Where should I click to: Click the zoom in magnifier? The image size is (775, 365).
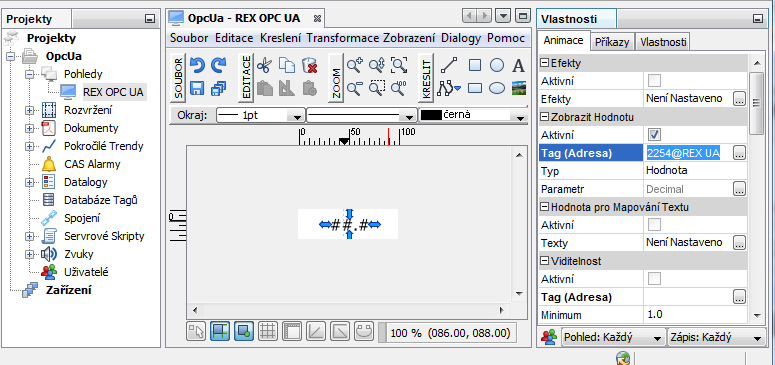(x=354, y=65)
